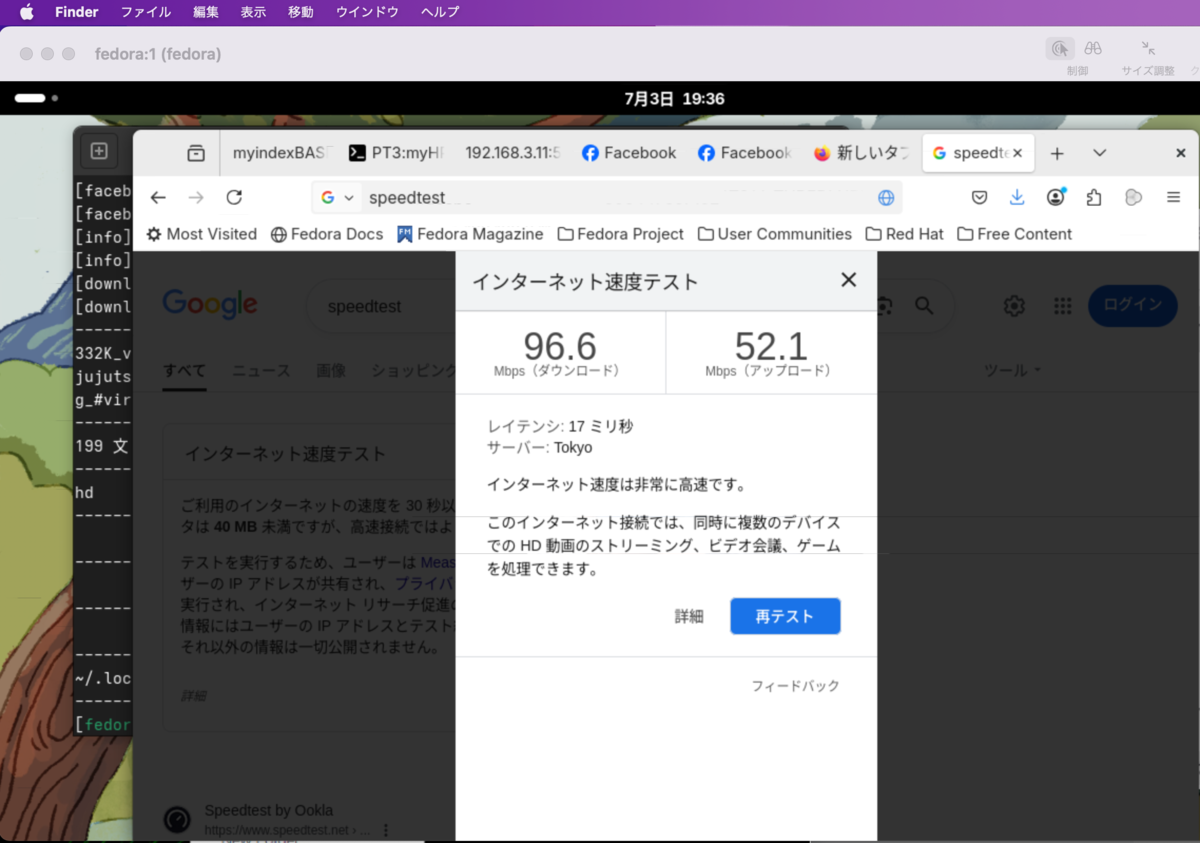Screen dimensions: 1200x843
Task: Click the new tab plus button in terminal window
Action: 99,151
